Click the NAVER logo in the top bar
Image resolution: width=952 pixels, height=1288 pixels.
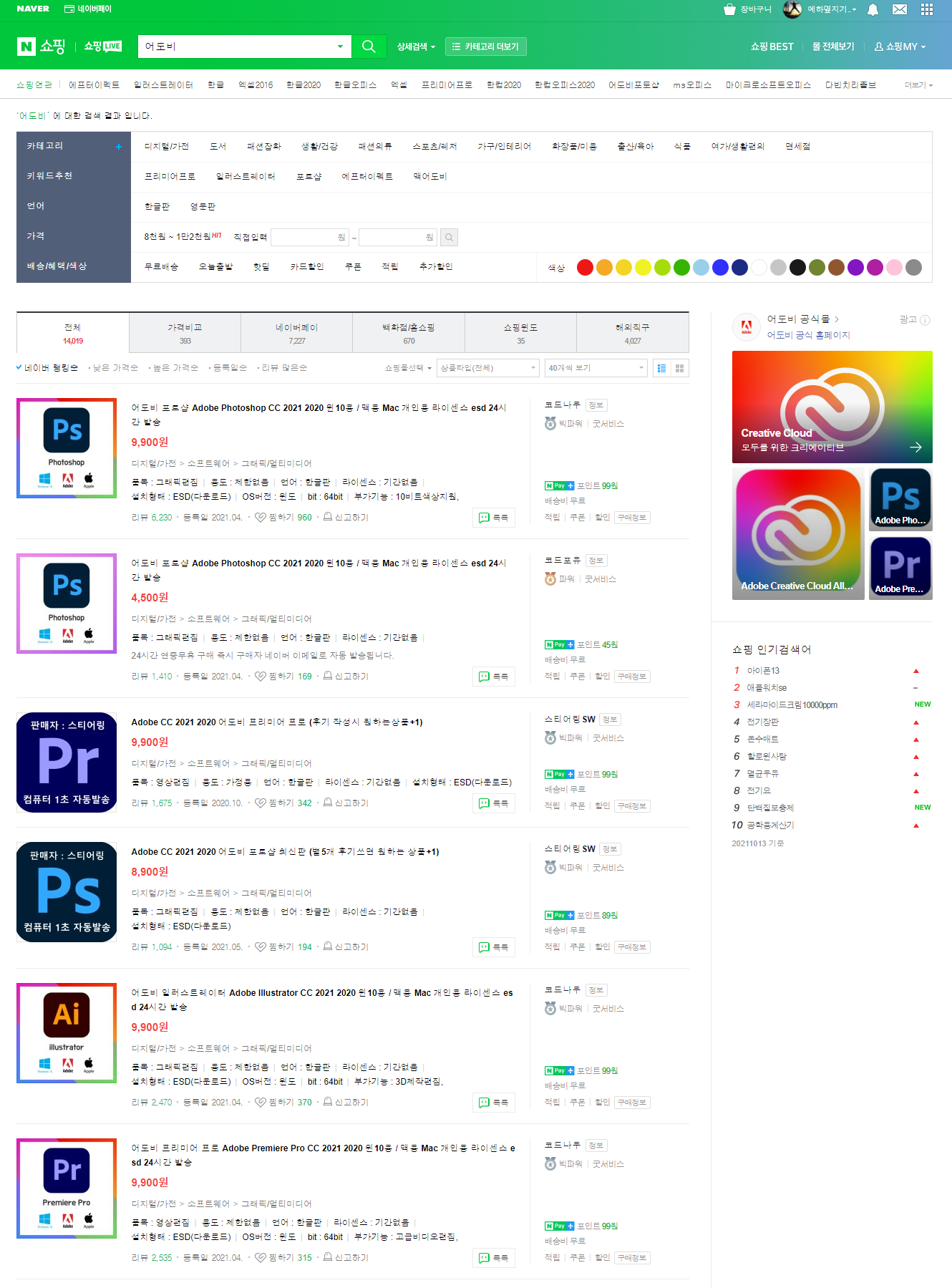[33, 9]
